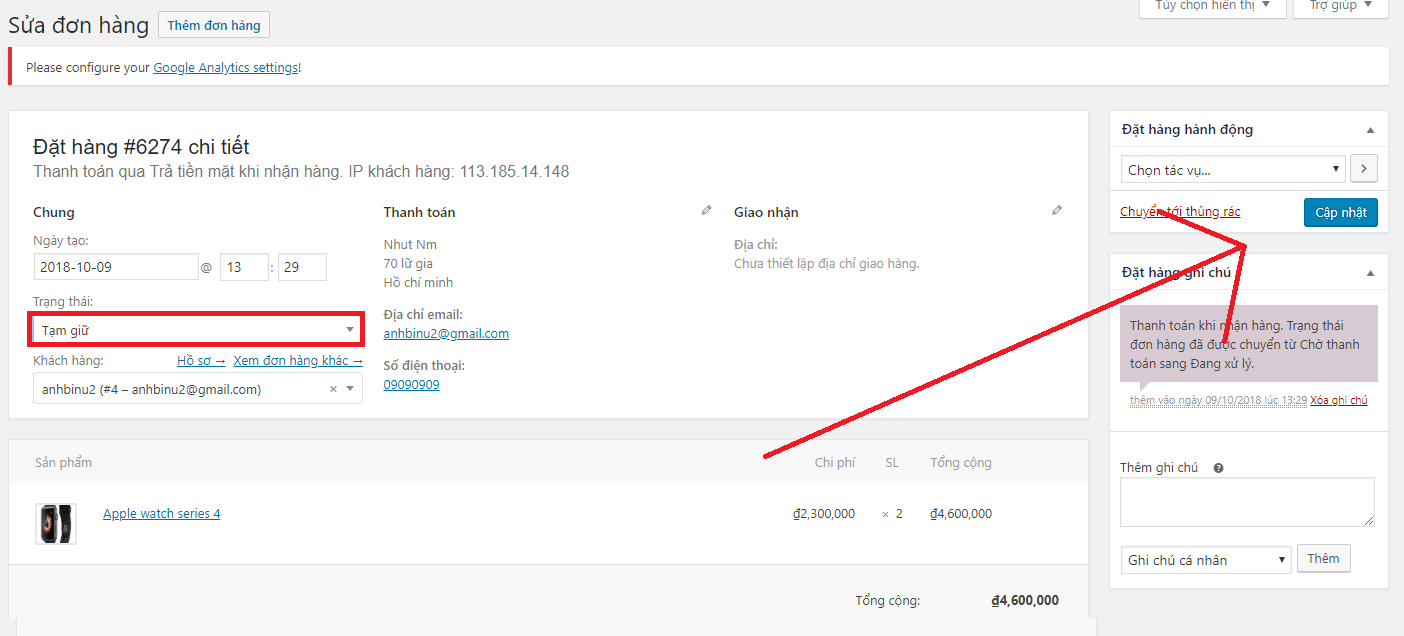This screenshot has width=1404, height=636.
Task: Click the edit pencil icon for Thanh toán
Action: click(707, 211)
